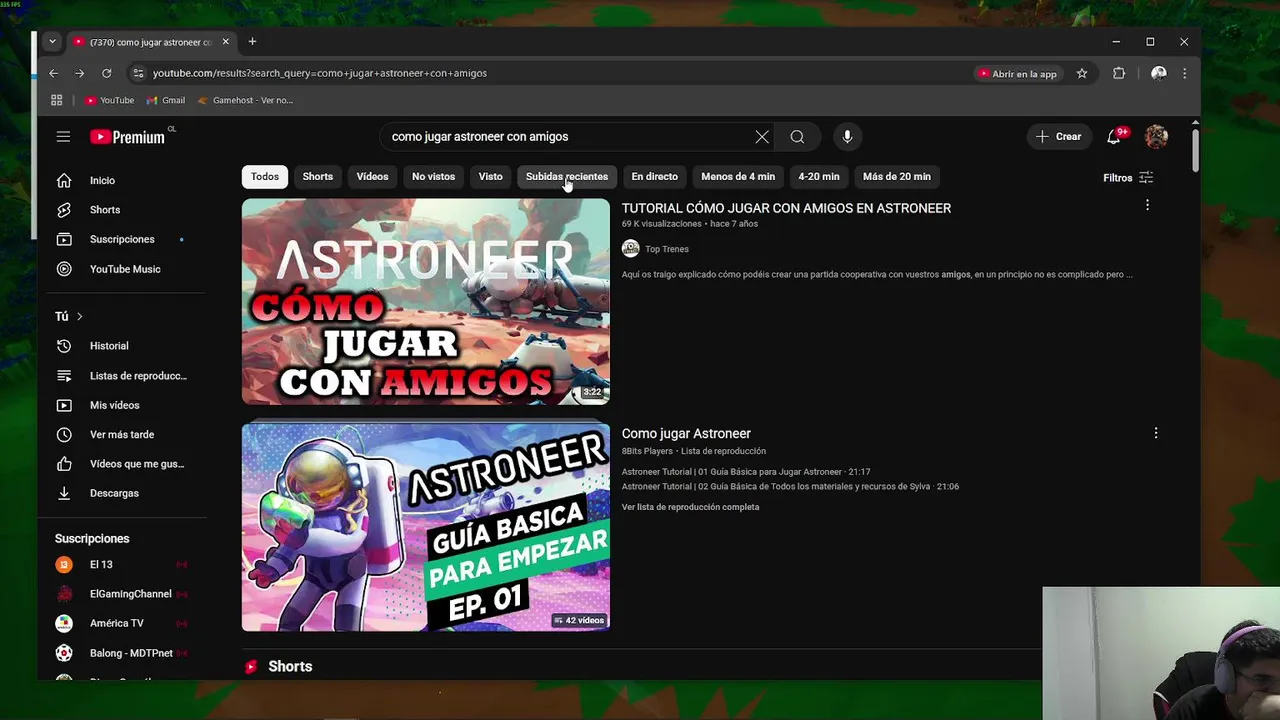Go back in the browser

tap(54, 73)
